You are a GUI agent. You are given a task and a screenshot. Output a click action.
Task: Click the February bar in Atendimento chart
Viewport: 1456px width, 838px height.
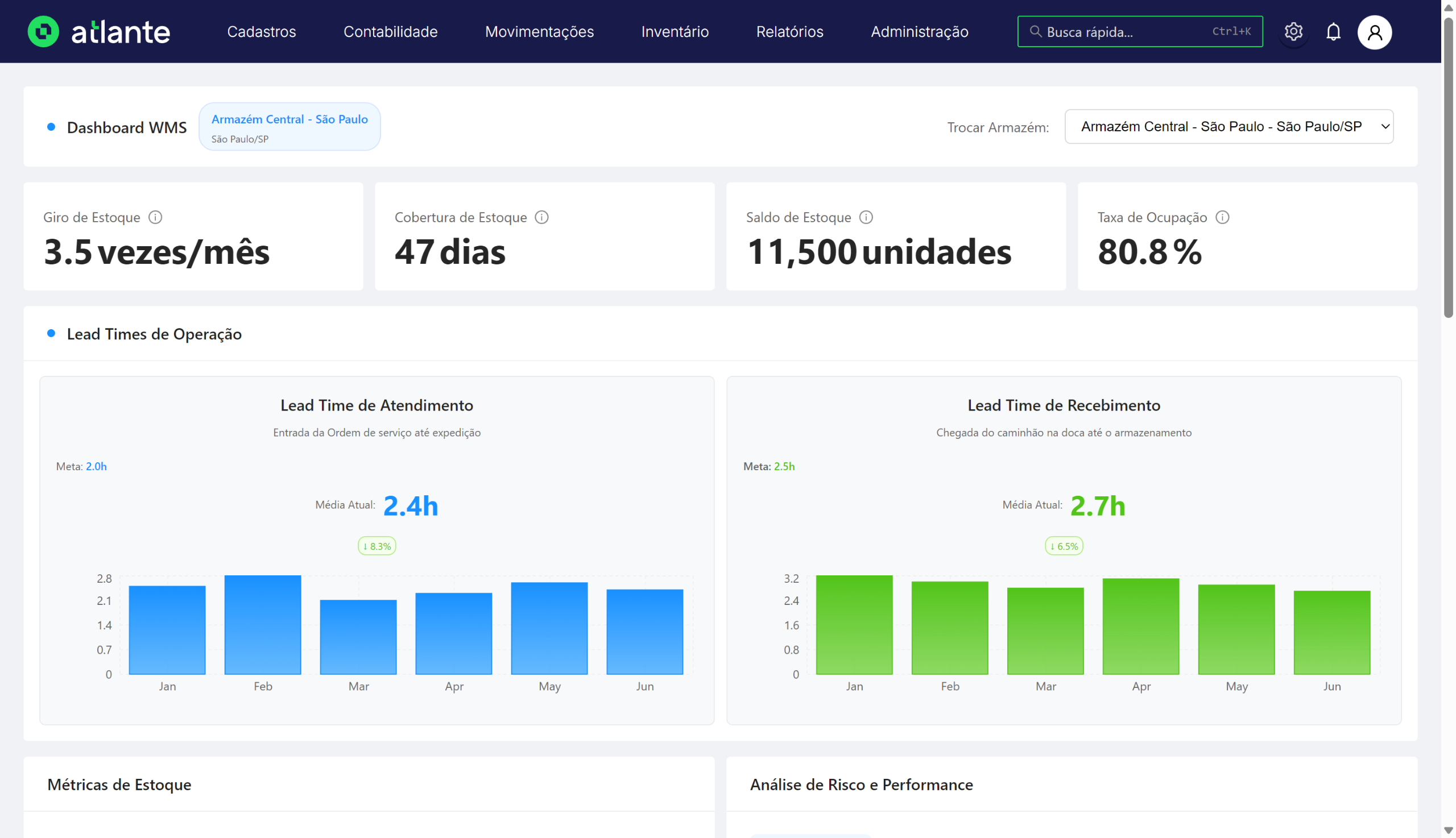tap(263, 624)
